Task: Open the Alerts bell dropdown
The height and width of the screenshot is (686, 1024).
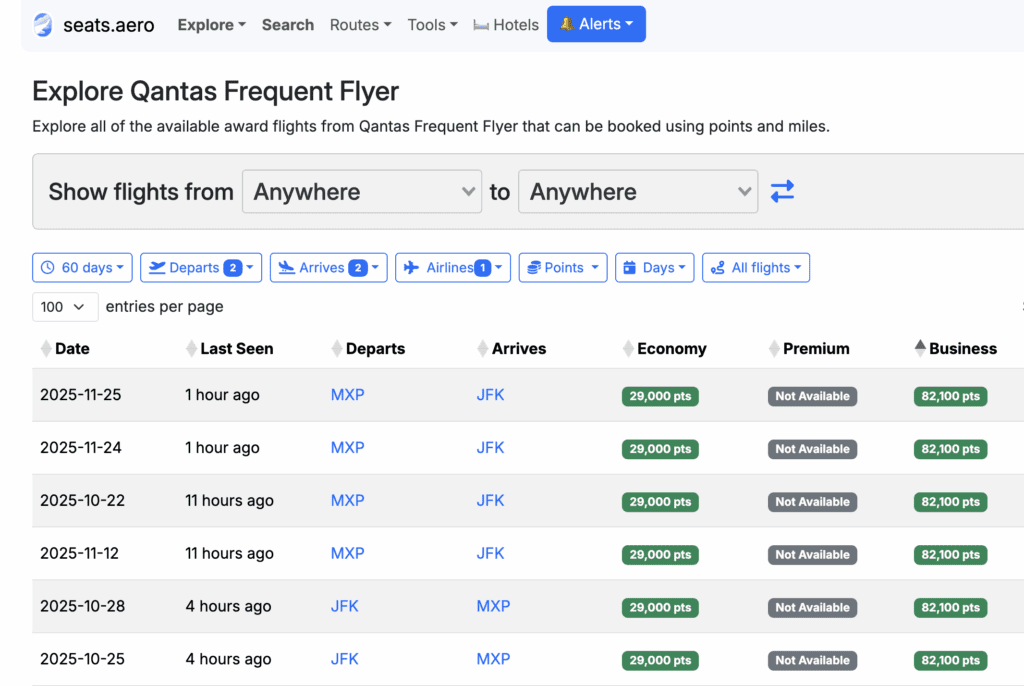Action: (596, 25)
